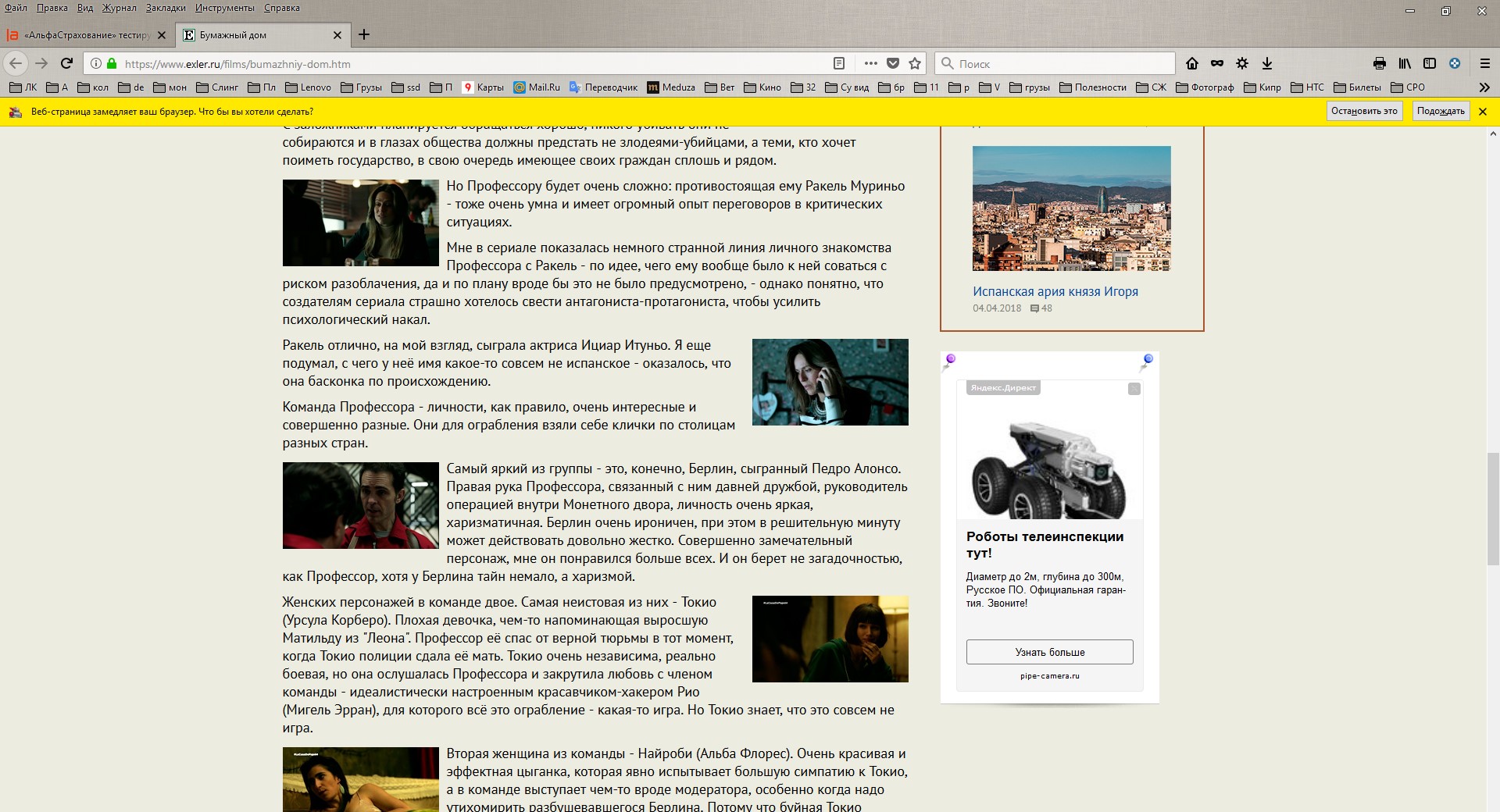Show more bookmarks via chevron
This screenshot has height=812, width=1500.
(1484, 87)
